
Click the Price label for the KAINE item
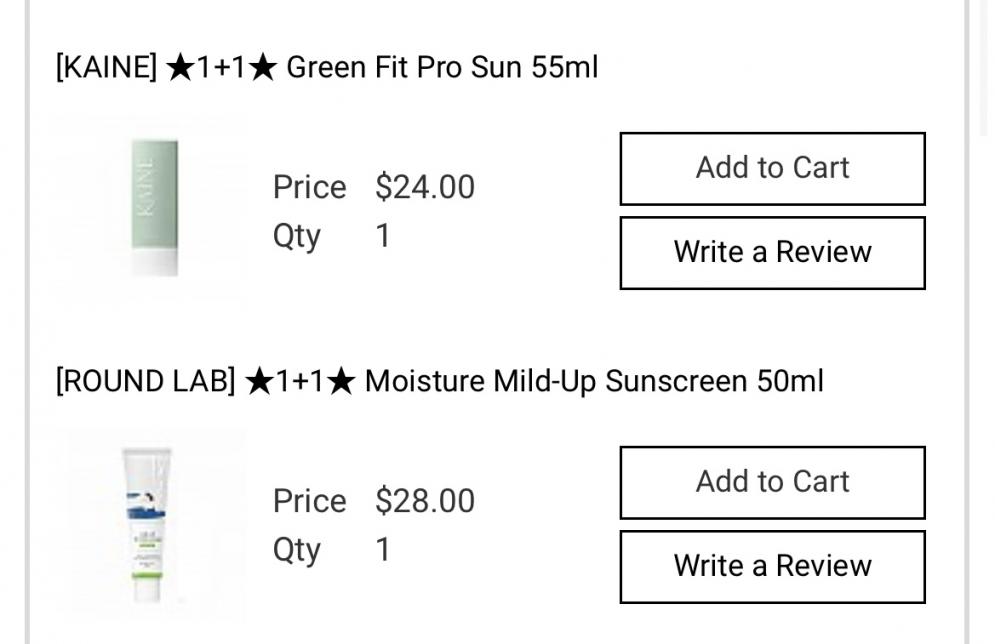pos(309,187)
